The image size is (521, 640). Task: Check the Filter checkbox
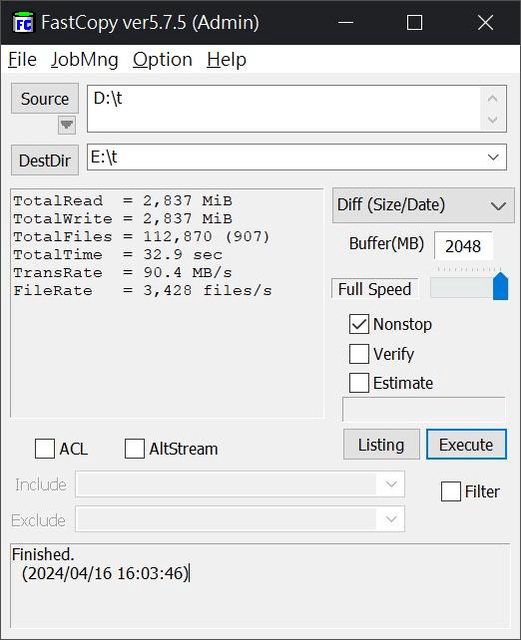point(451,491)
